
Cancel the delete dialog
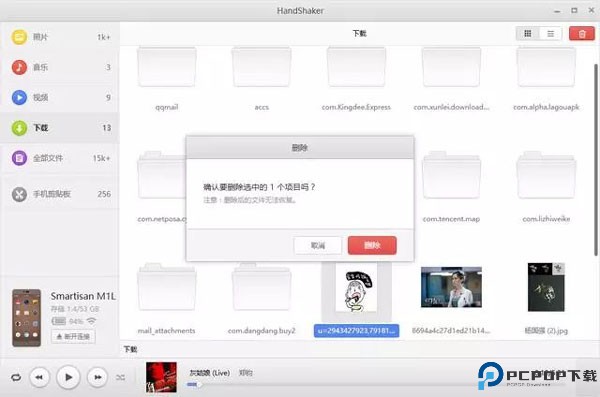click(318, 245)
